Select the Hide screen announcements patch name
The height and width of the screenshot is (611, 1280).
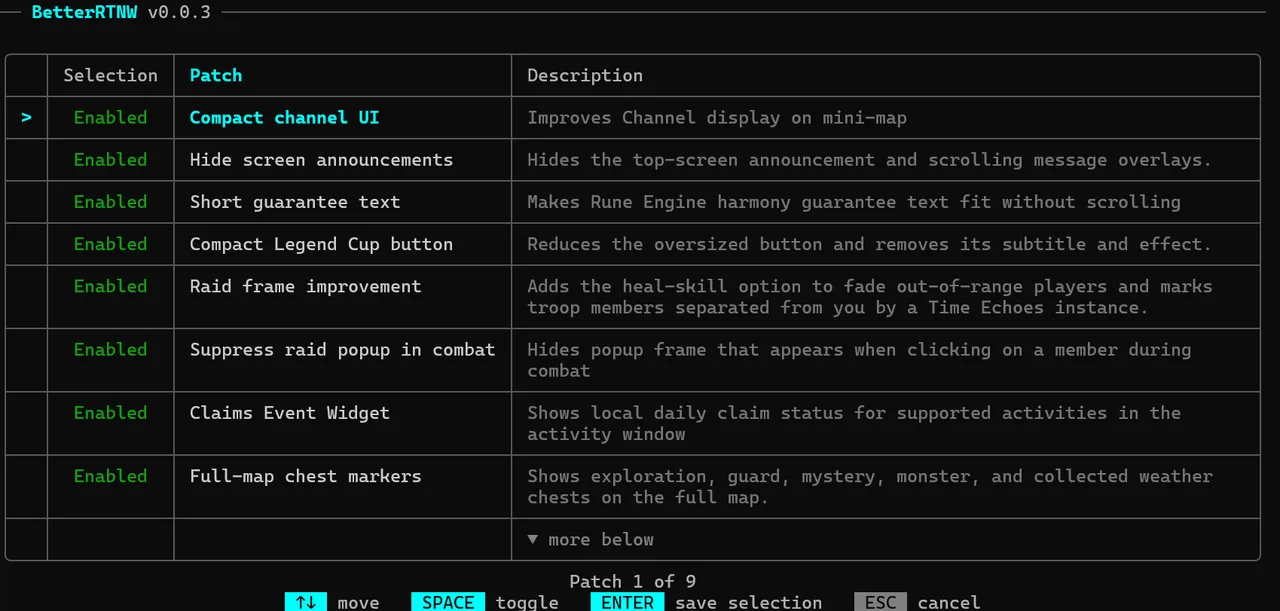pos(321,159)
